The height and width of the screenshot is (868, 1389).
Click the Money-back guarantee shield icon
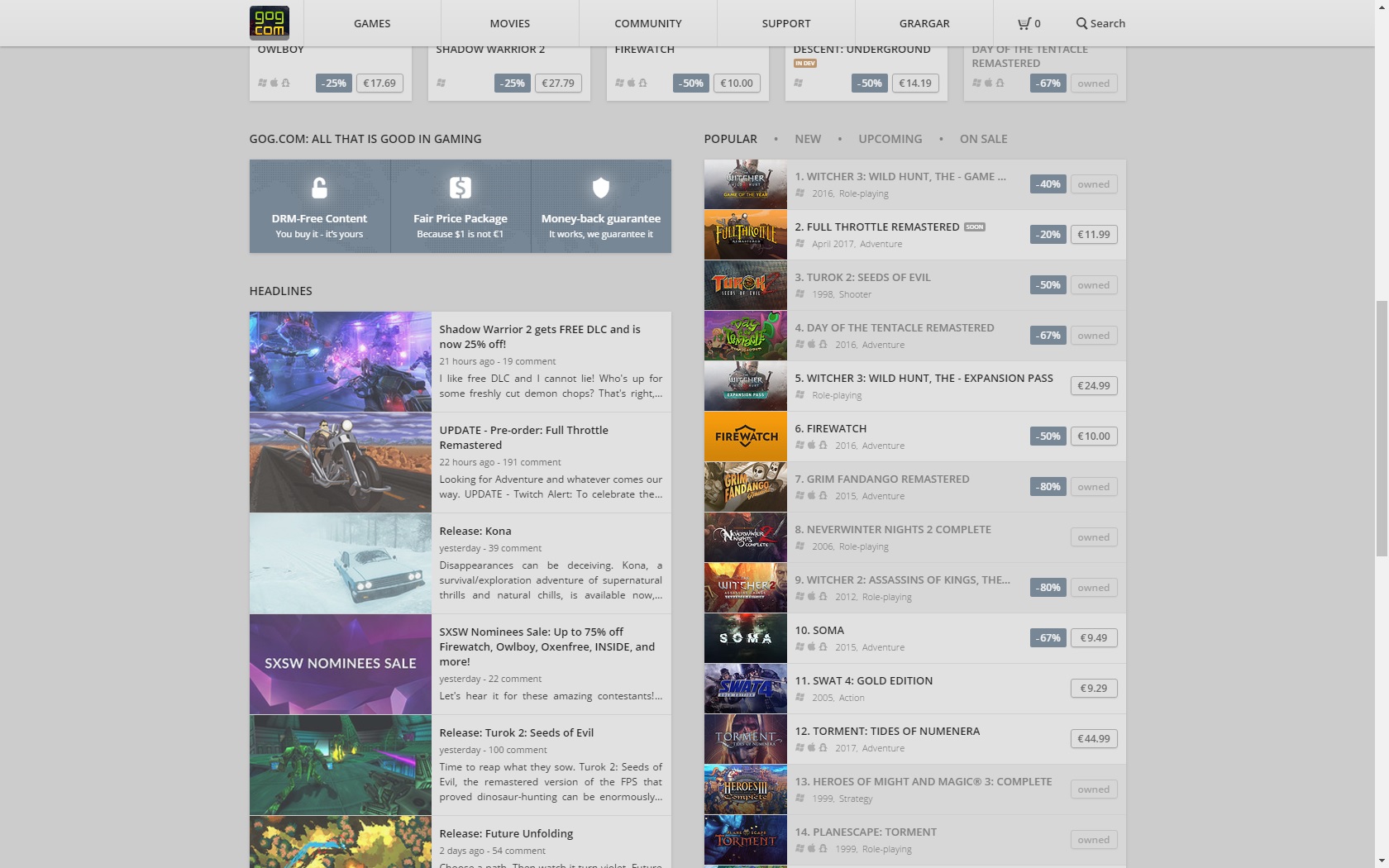tap(601, 188)
